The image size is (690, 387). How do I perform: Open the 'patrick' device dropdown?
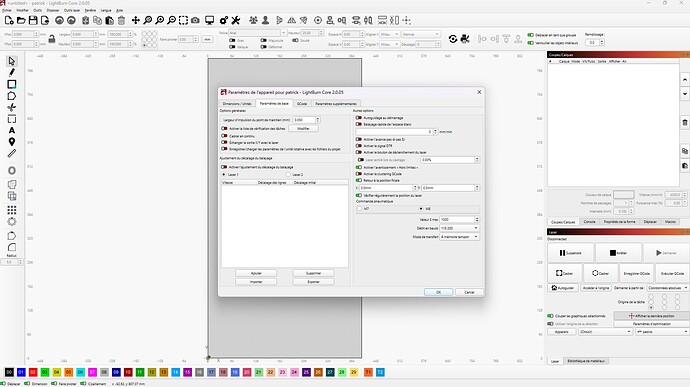click(661, 332)
